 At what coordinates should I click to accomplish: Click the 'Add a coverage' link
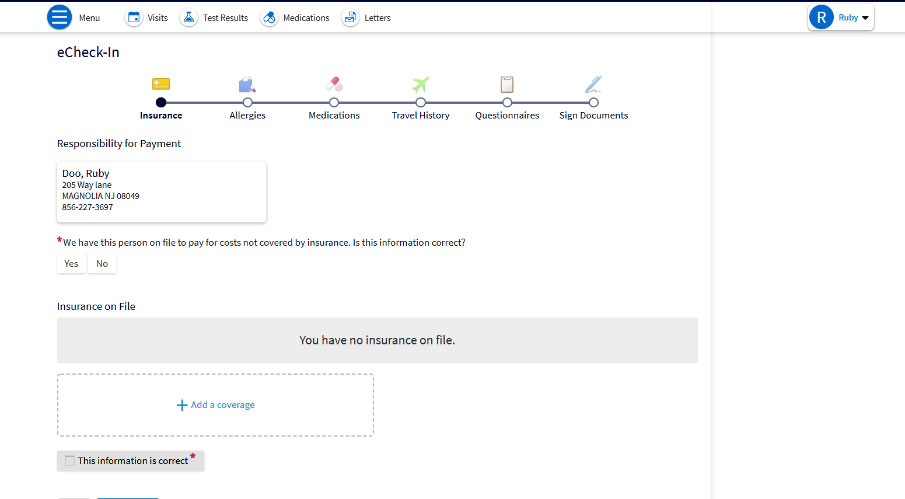pos(215,405)
